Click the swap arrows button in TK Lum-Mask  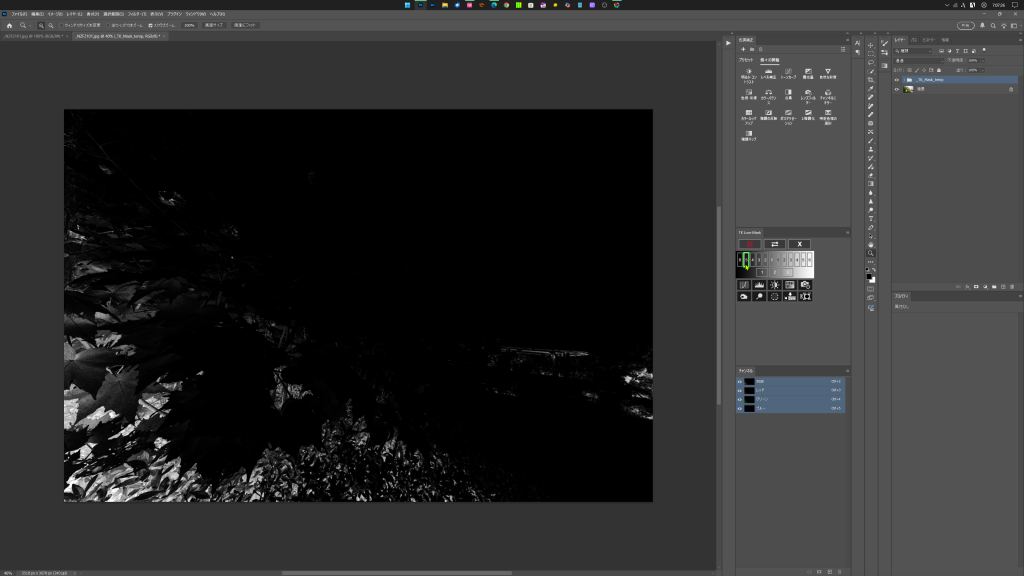775,244
